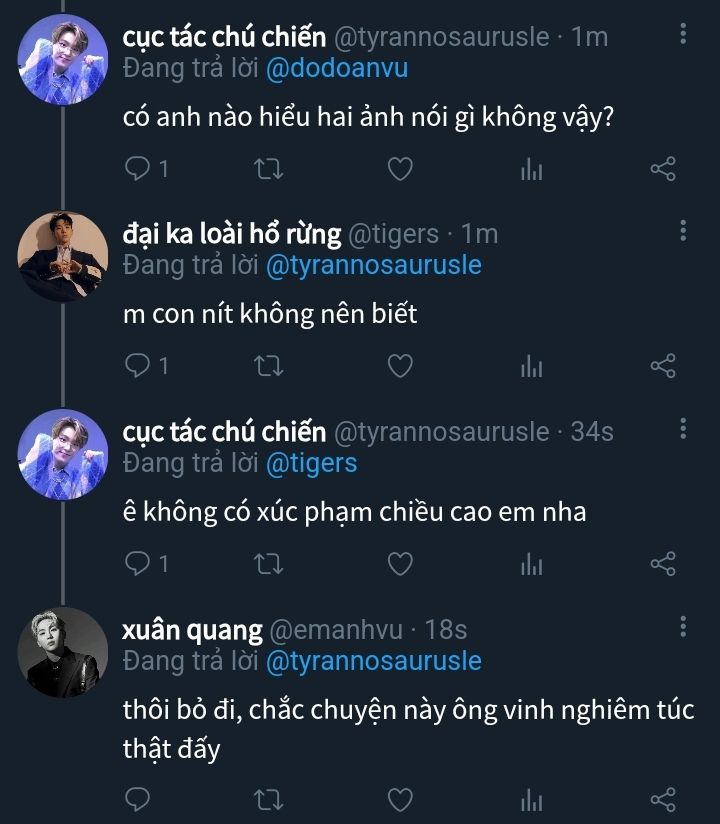Open the xuân quang display name
The height and width of the screenshot is (824, 720).
click(x=192, y=630)
